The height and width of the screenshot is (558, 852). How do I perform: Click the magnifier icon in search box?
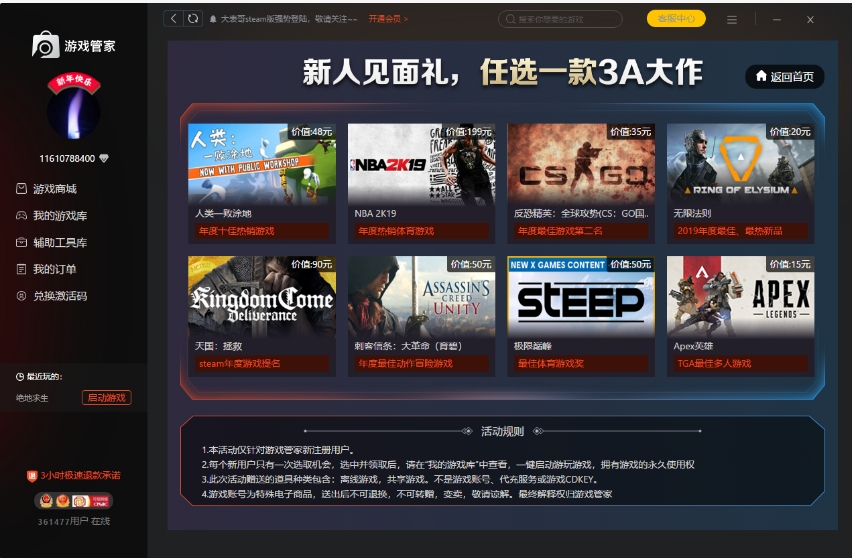tap(510, 19)
